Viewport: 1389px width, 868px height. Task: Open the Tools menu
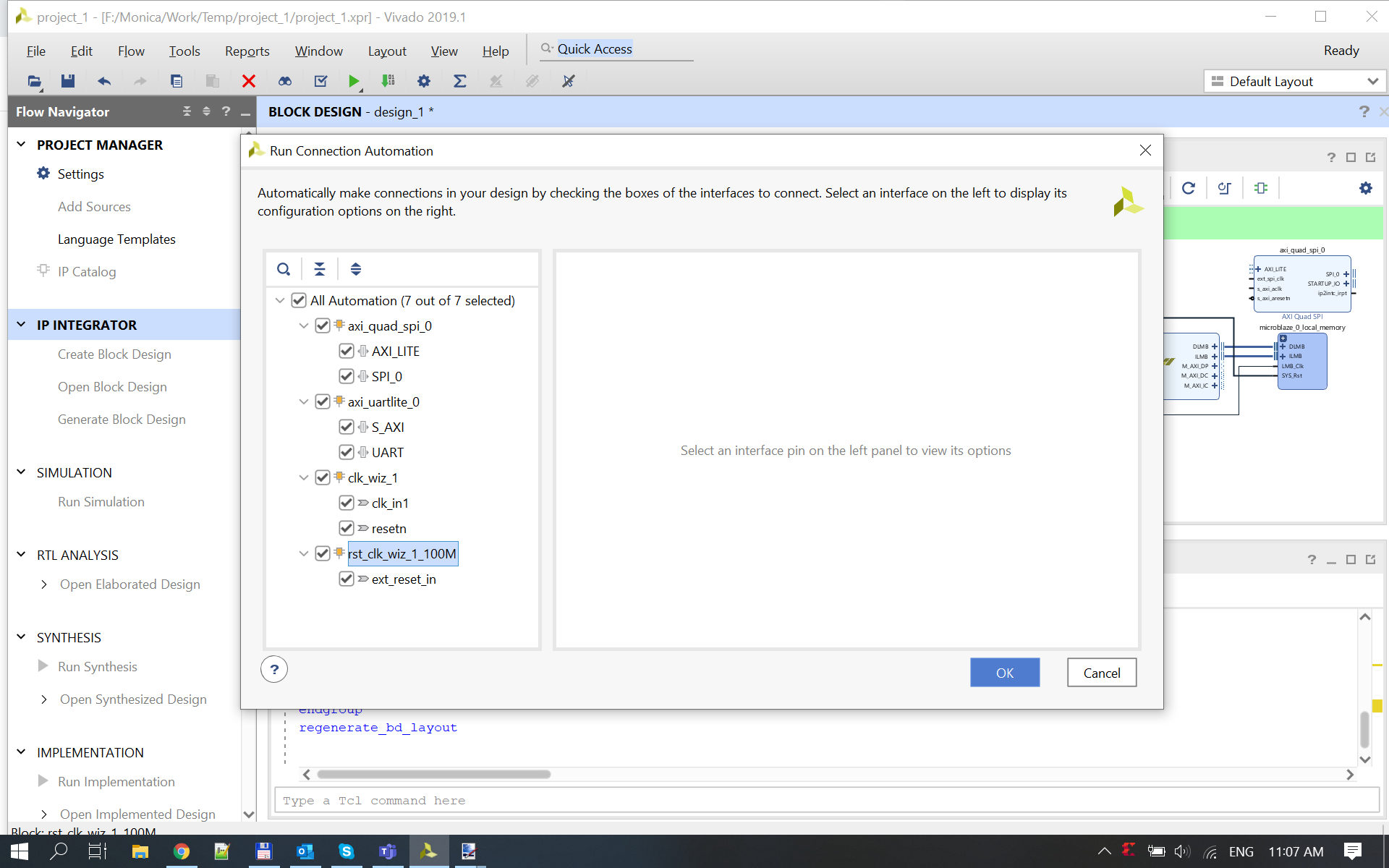point(184,51)
